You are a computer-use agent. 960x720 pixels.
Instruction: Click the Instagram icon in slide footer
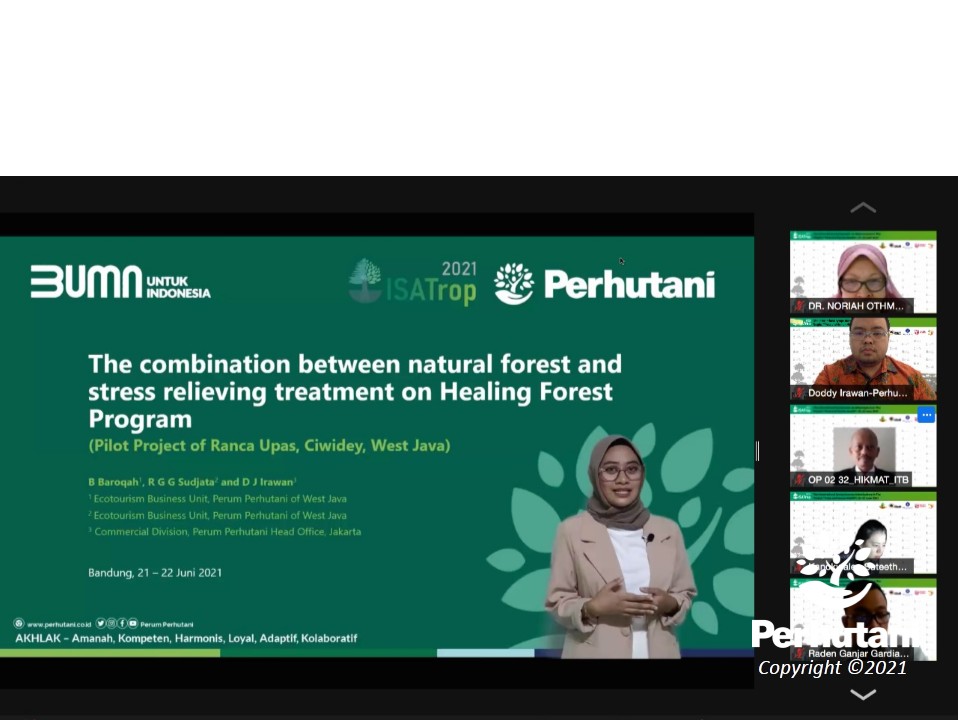tap(111, 623)
